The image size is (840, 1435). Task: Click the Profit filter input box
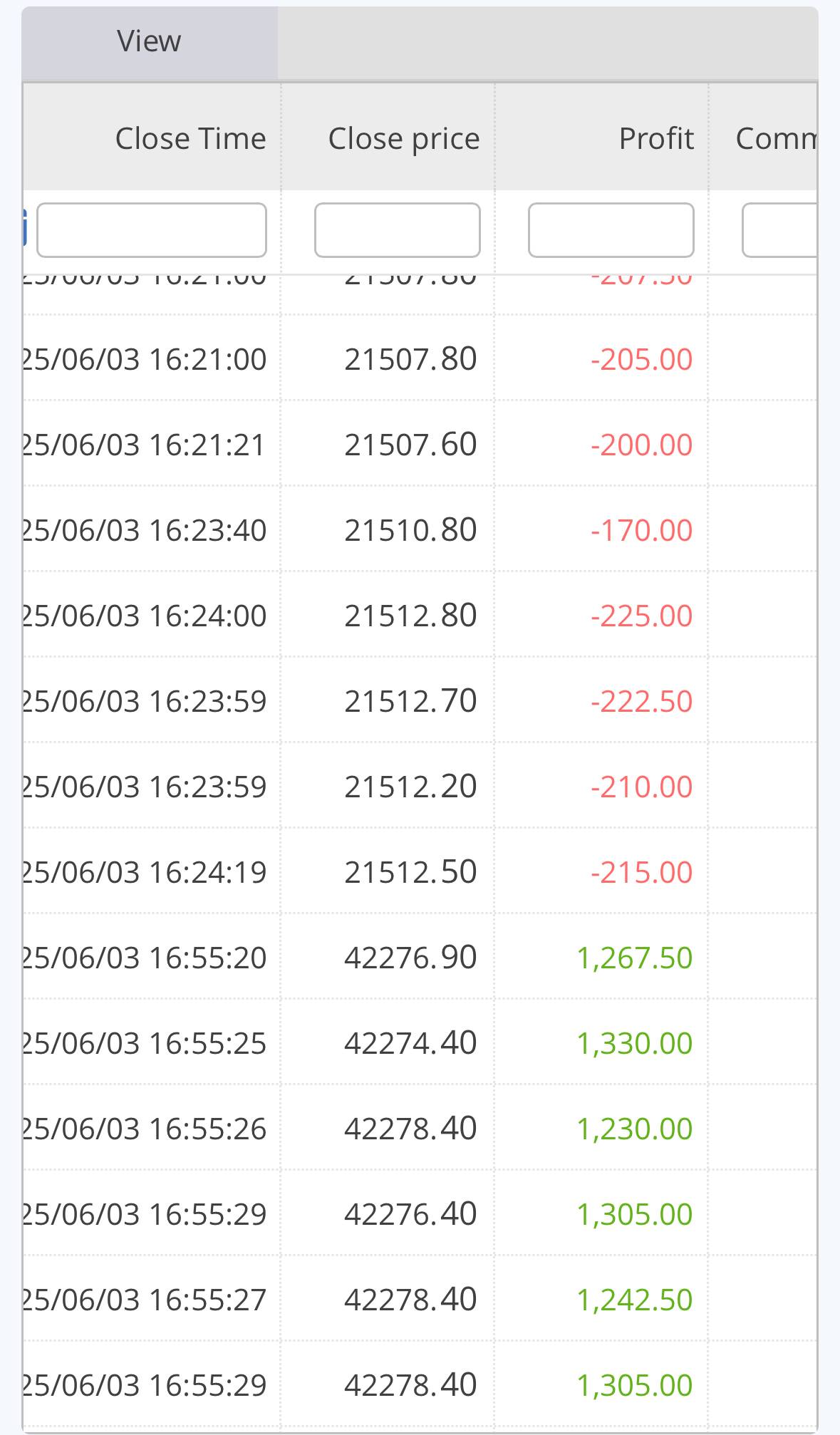[x=611, y=230]
